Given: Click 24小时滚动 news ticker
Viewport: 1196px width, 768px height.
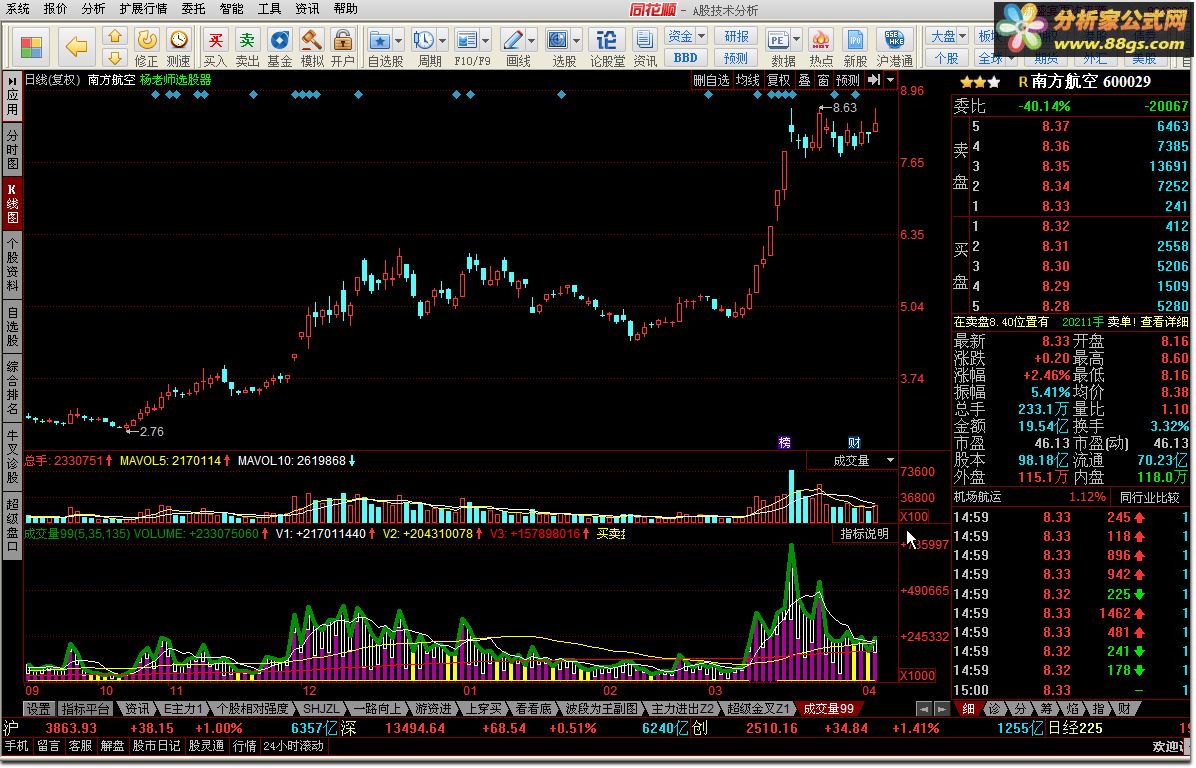Looking at the screenshot, I should (293, 746).
